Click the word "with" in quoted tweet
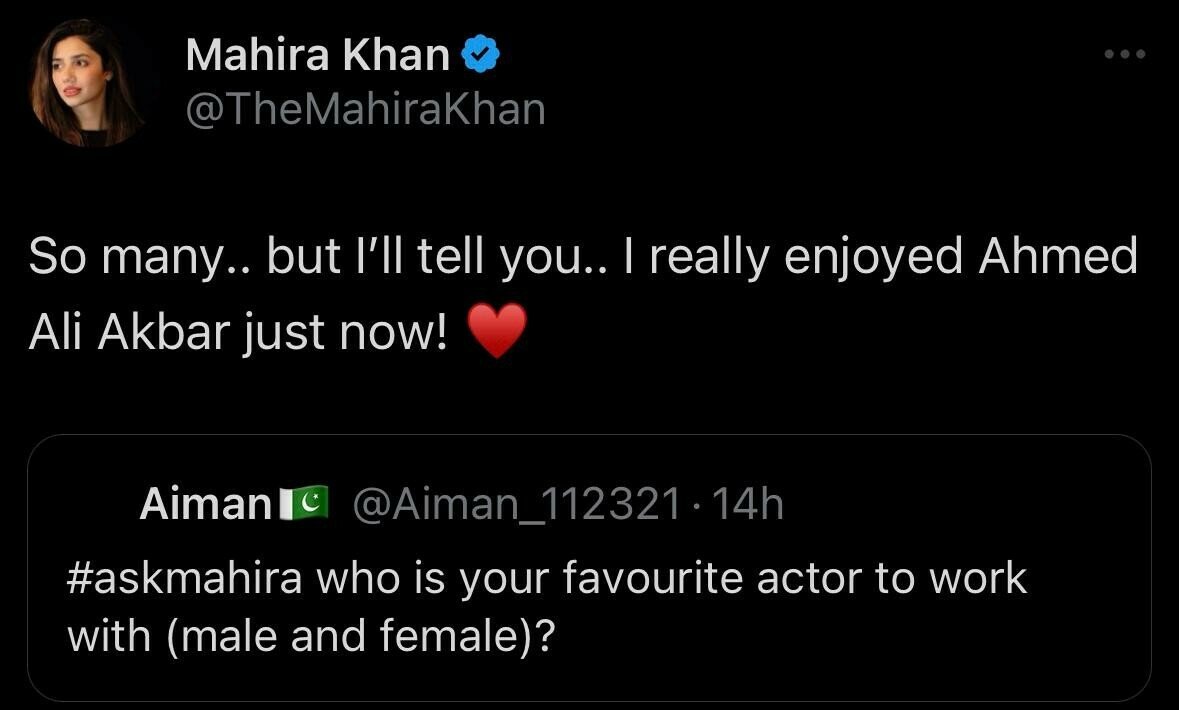 (x=108, y=636)
